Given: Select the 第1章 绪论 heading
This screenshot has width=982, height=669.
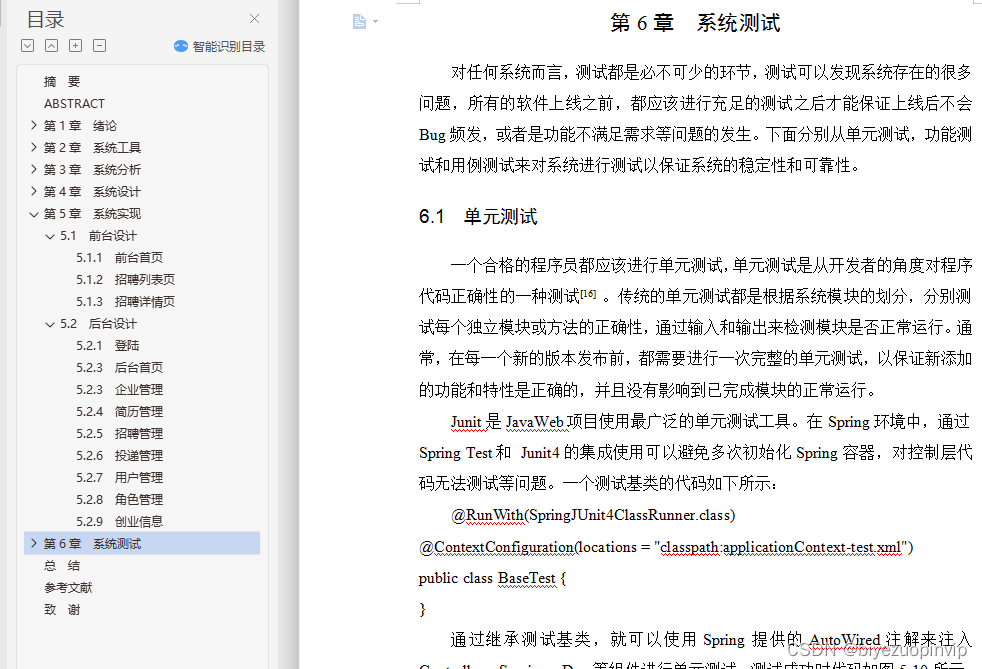Looking at the screenshot, I should click(80, 125).
